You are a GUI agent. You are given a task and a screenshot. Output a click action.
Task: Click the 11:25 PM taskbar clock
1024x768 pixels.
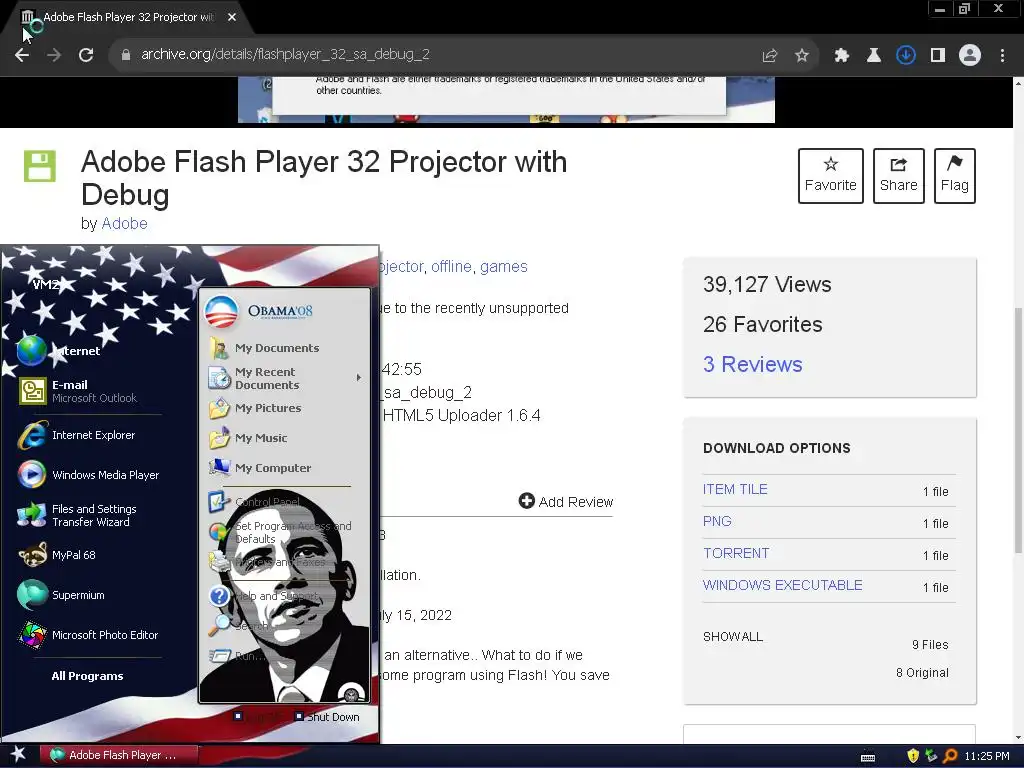tap(987, 756)
